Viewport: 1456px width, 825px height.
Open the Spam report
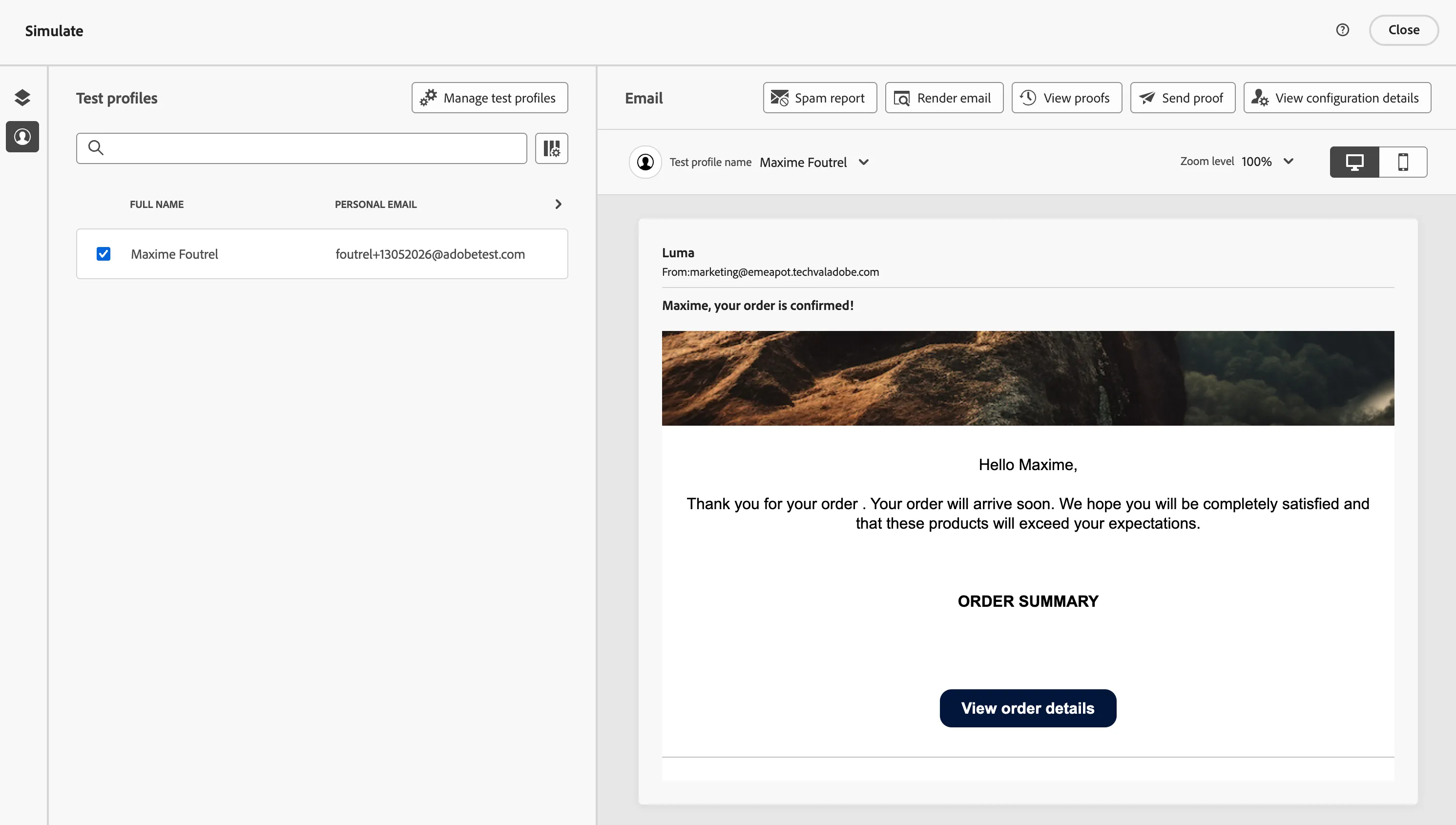coord(819,98)
